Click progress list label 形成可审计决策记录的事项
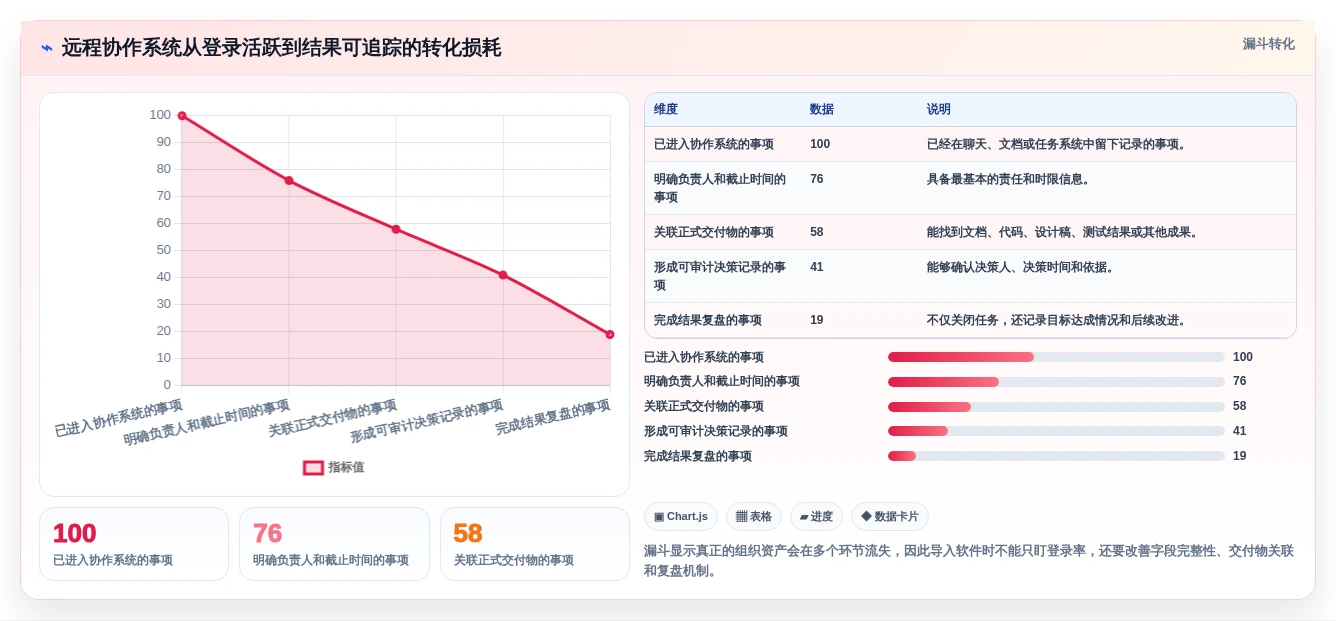Screen dimensions: 1336x621 click(716, 431)
